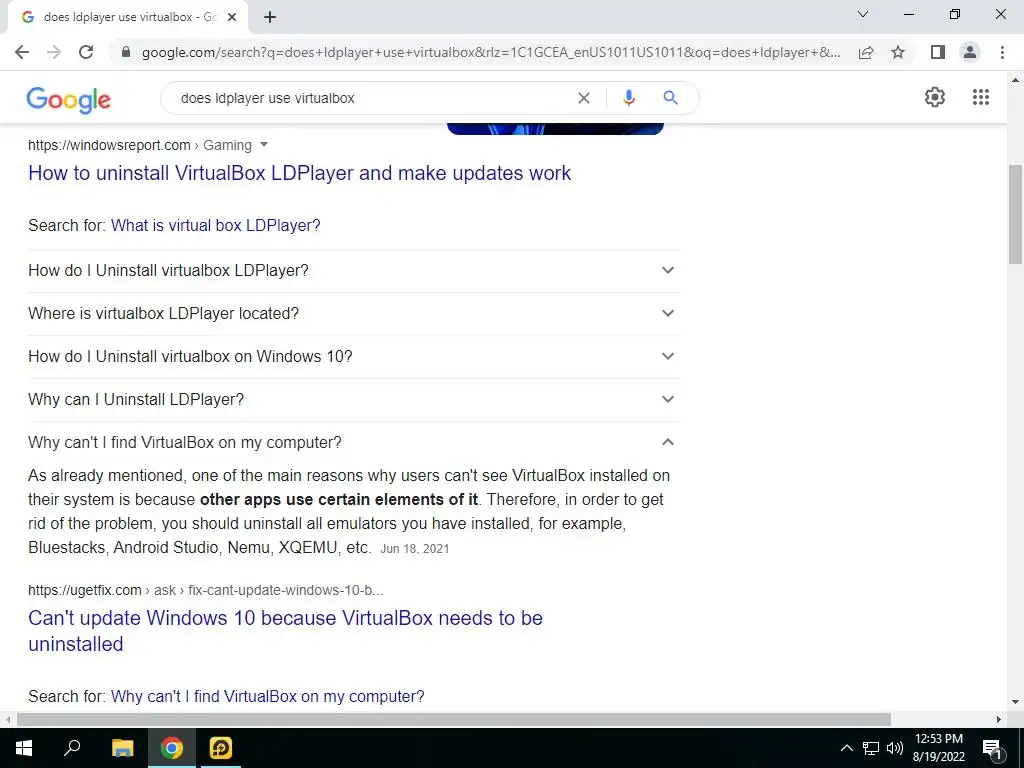Click the horizontal scrollbar thumb

pyautogui.click(x=454, y=719)
